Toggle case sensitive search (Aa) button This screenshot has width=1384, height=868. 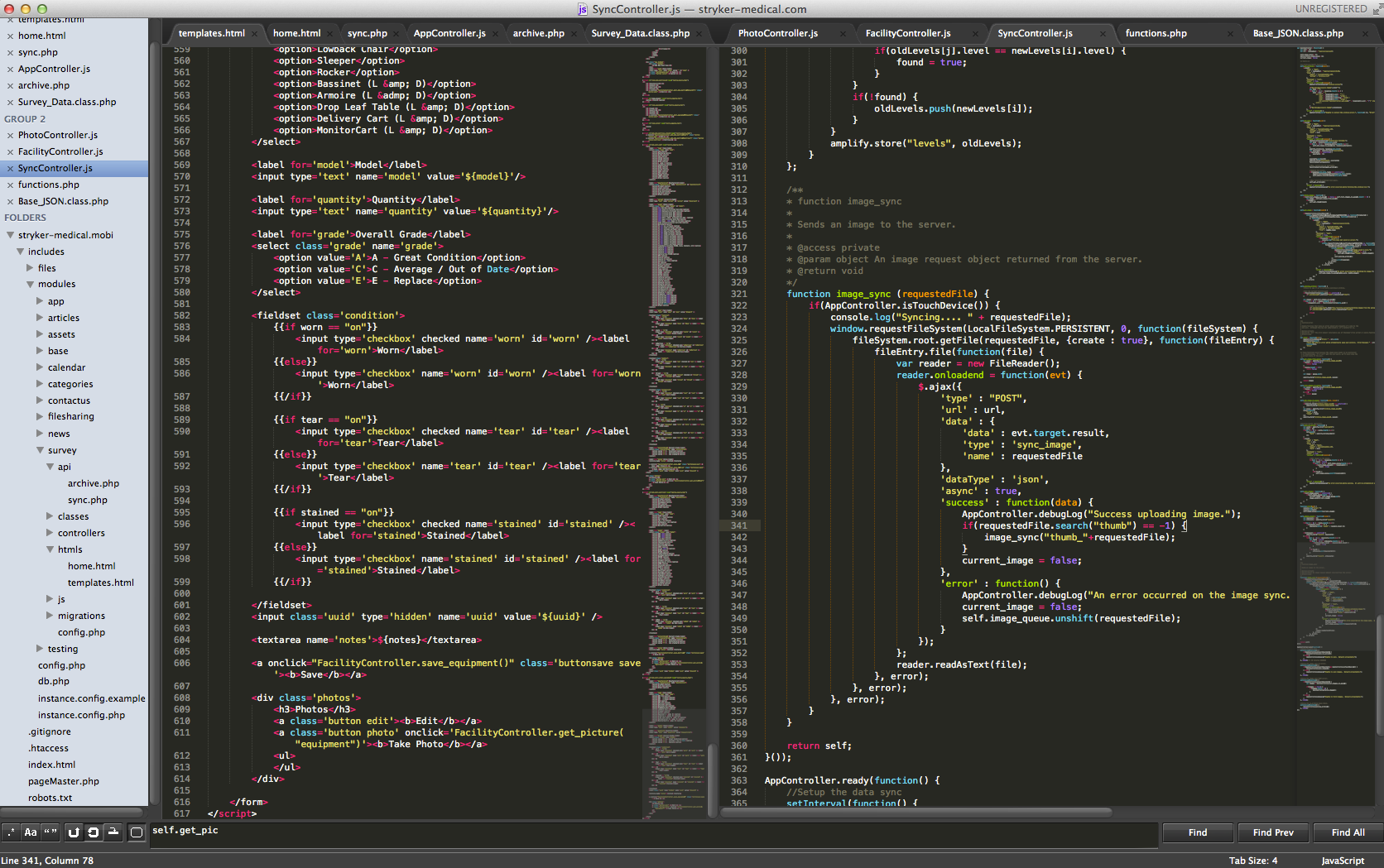31,832
